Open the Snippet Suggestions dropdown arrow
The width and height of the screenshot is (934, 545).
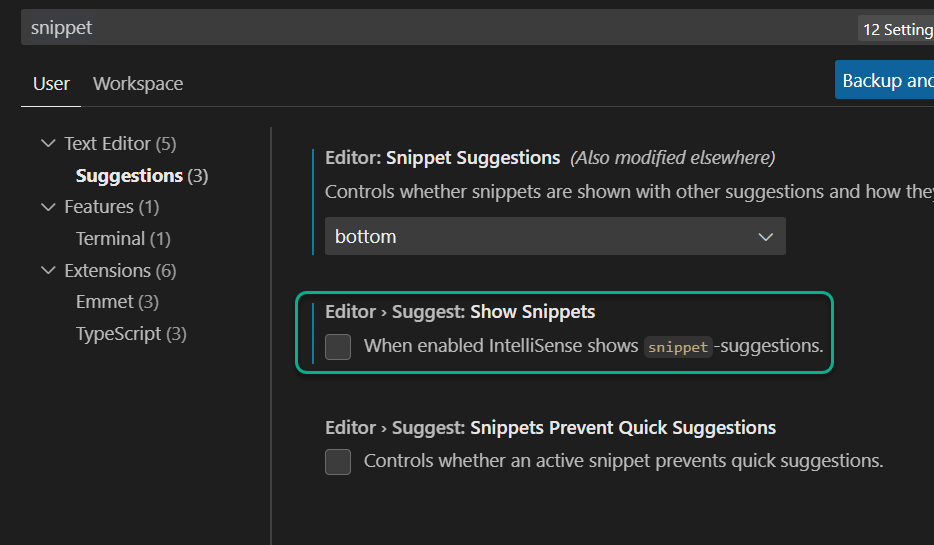point(765,237)
